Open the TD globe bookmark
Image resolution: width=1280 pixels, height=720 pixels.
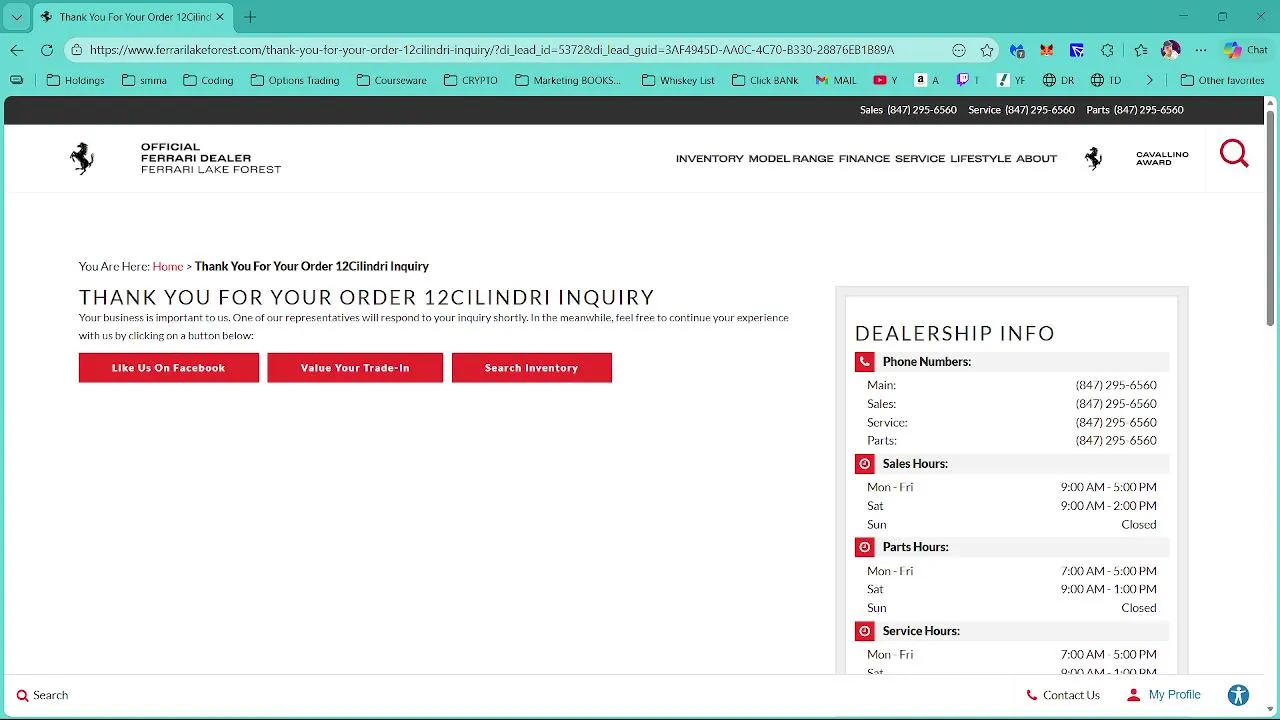(x=1106, y=80)
